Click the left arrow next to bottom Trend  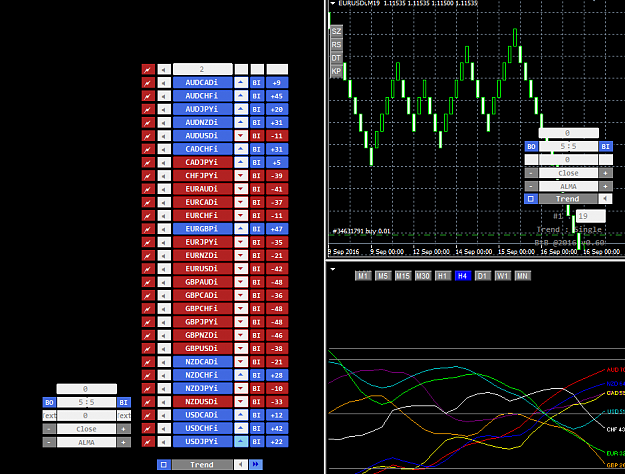(x=240, y=464)
